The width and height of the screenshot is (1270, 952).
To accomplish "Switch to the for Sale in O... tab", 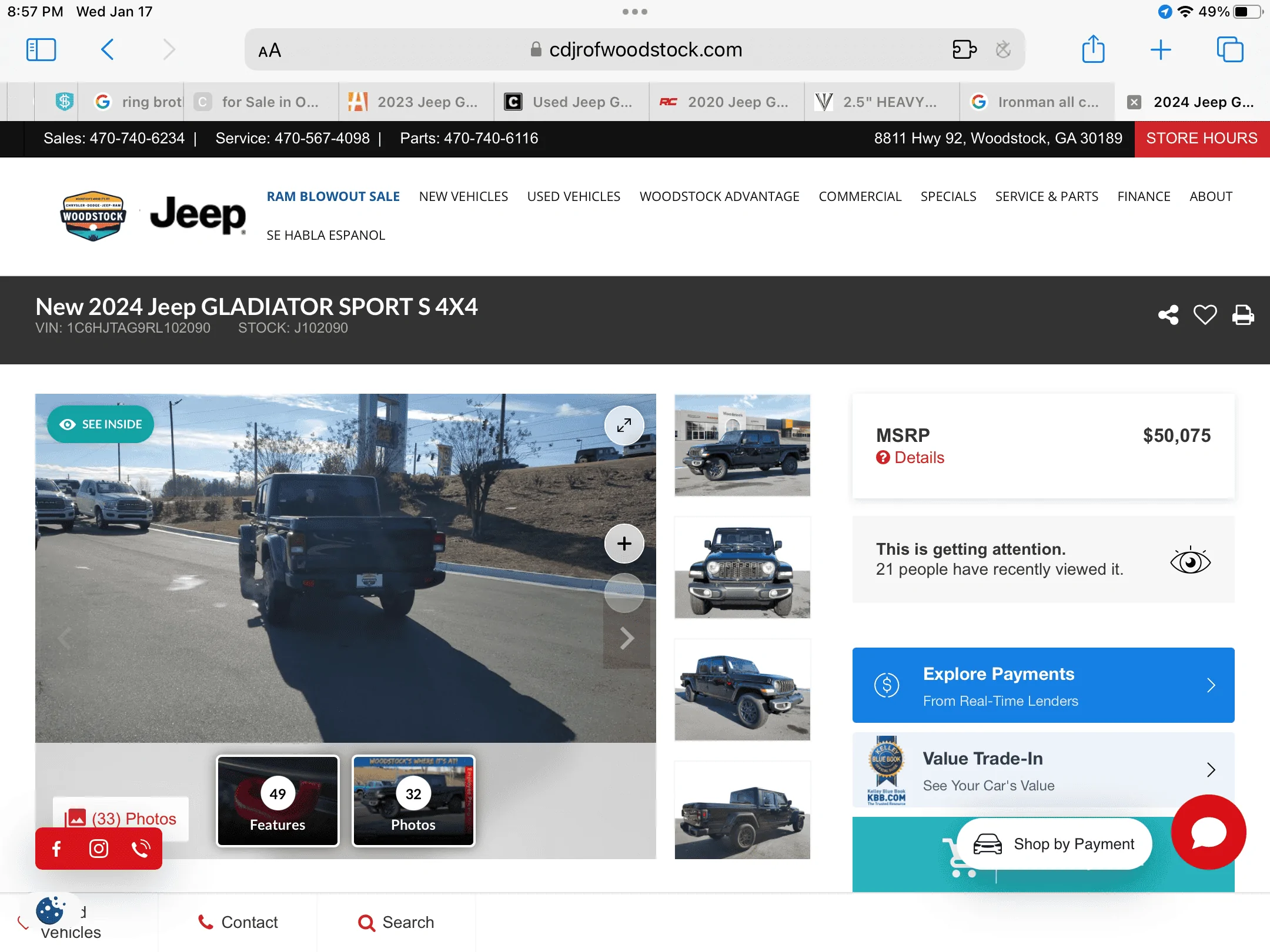I will pos(261,102).
